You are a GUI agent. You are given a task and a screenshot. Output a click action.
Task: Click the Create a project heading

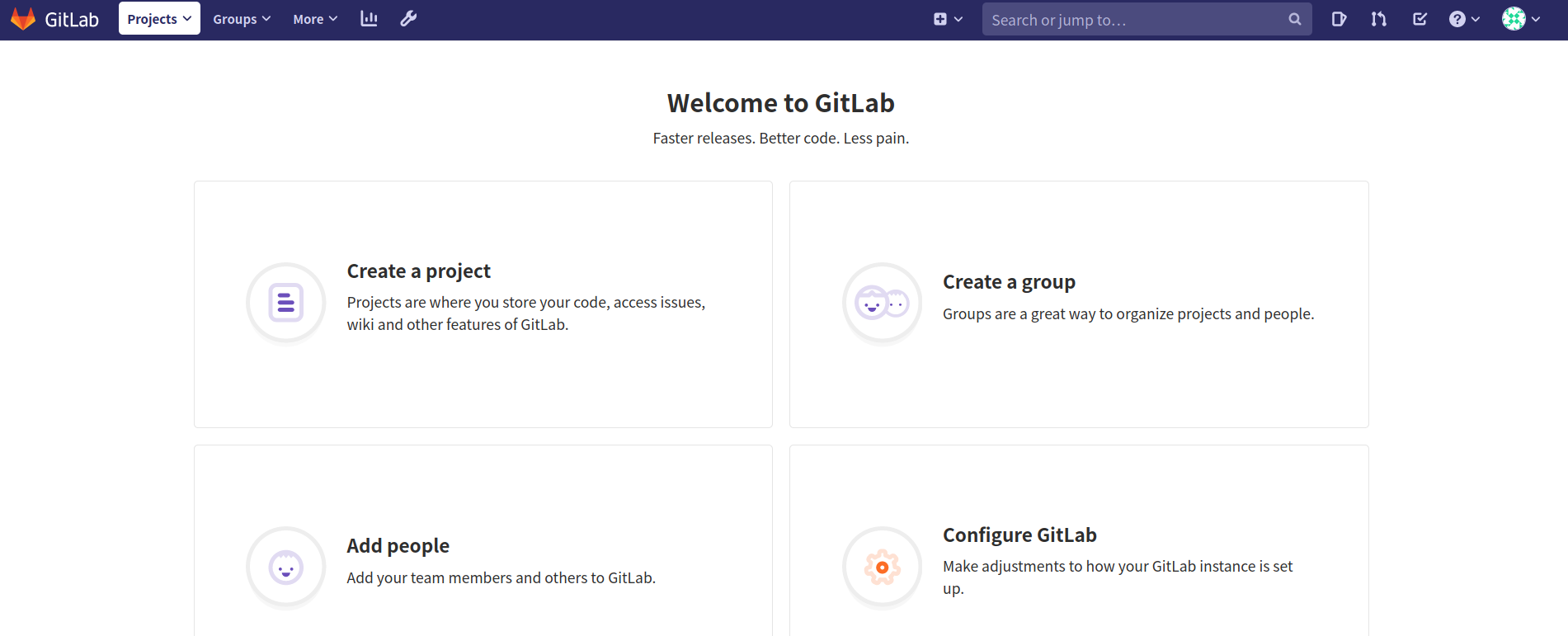point(418,271)
